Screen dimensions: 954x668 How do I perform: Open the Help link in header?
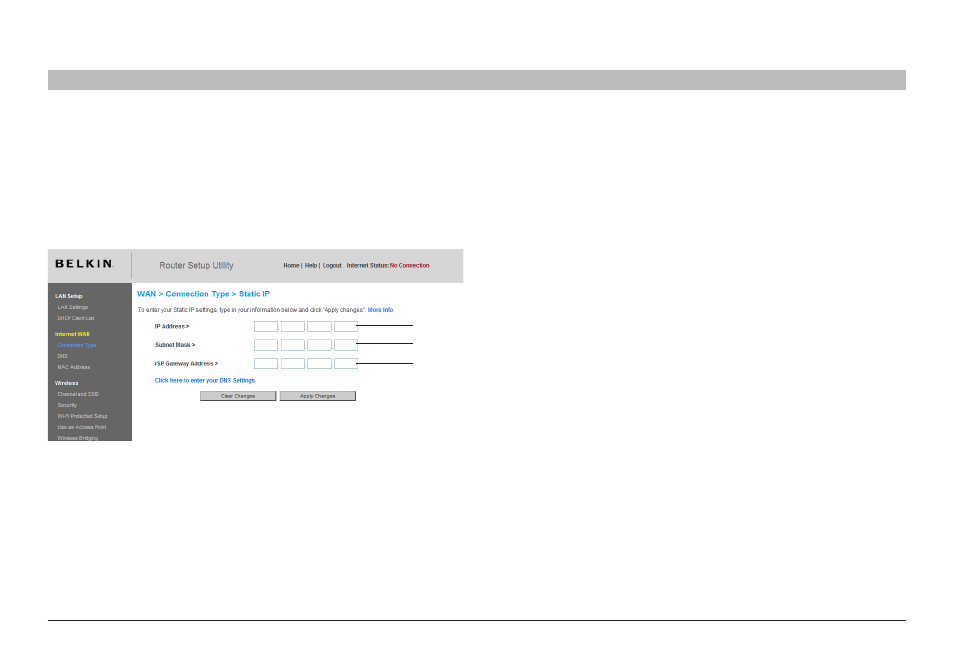[x=310, y=266]
